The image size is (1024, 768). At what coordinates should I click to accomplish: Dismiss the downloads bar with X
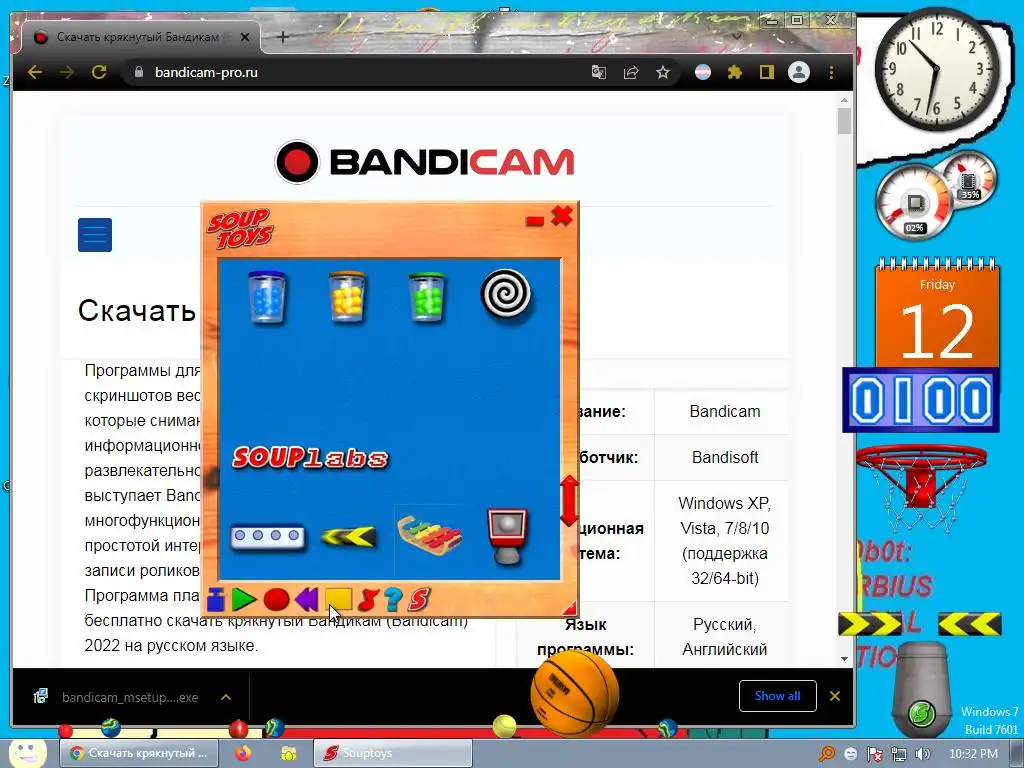(x=835, y=696)
